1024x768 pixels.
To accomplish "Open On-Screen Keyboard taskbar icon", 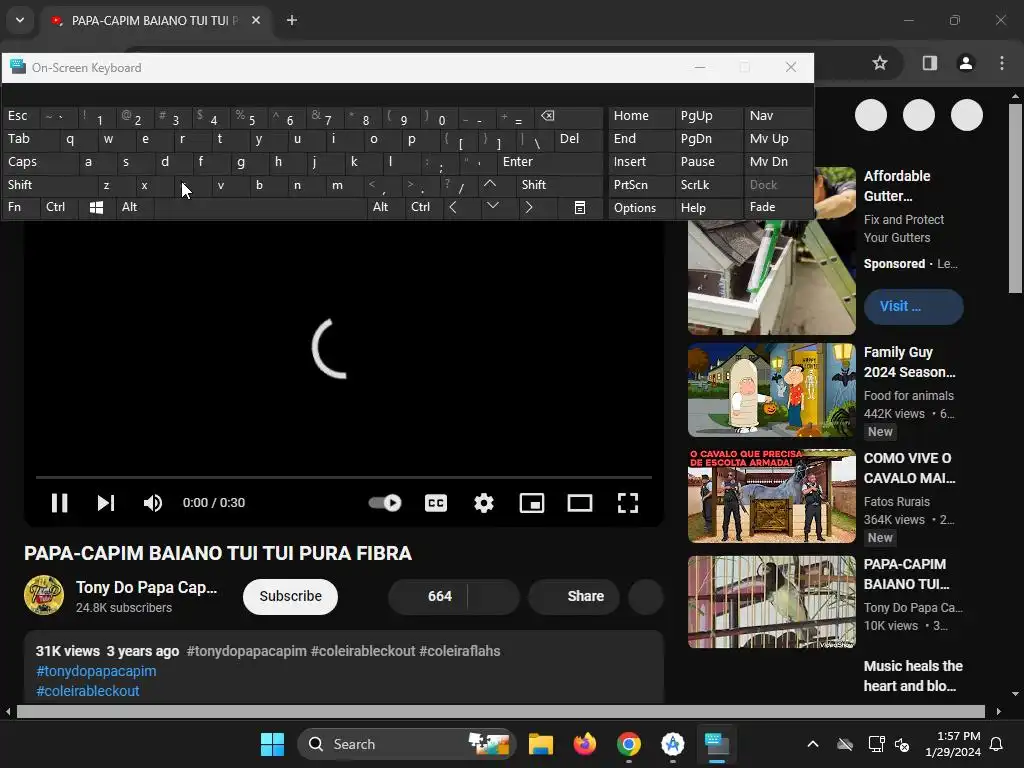I will (x=716, y=744).
